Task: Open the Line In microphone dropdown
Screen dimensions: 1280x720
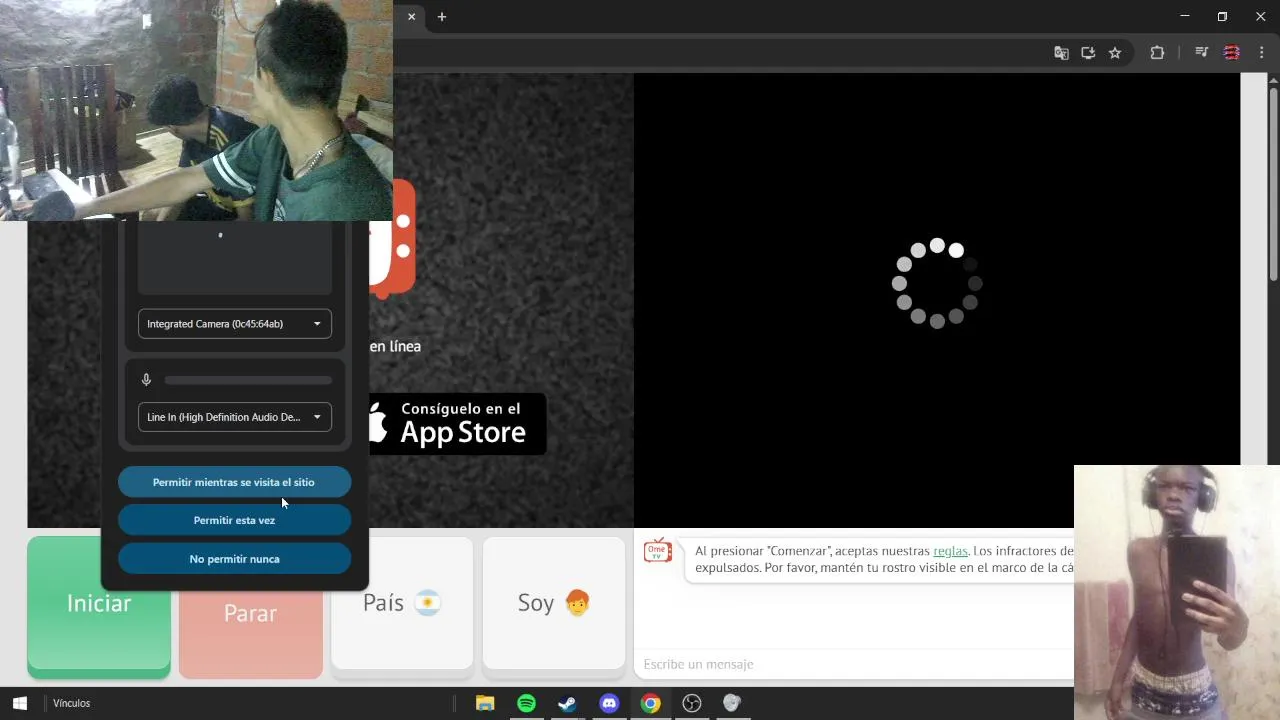Action: pos(235,417)
